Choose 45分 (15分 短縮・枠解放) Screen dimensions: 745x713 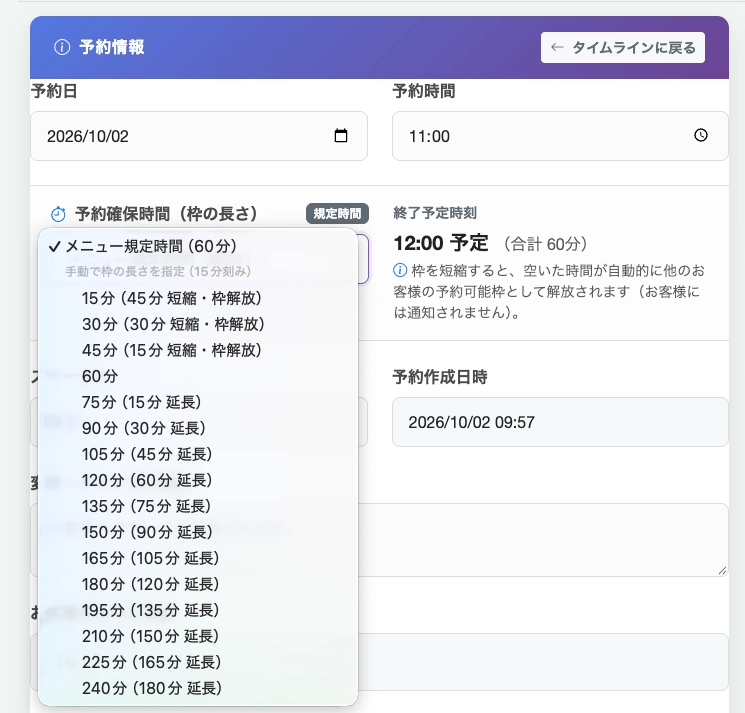coord(198,350)
